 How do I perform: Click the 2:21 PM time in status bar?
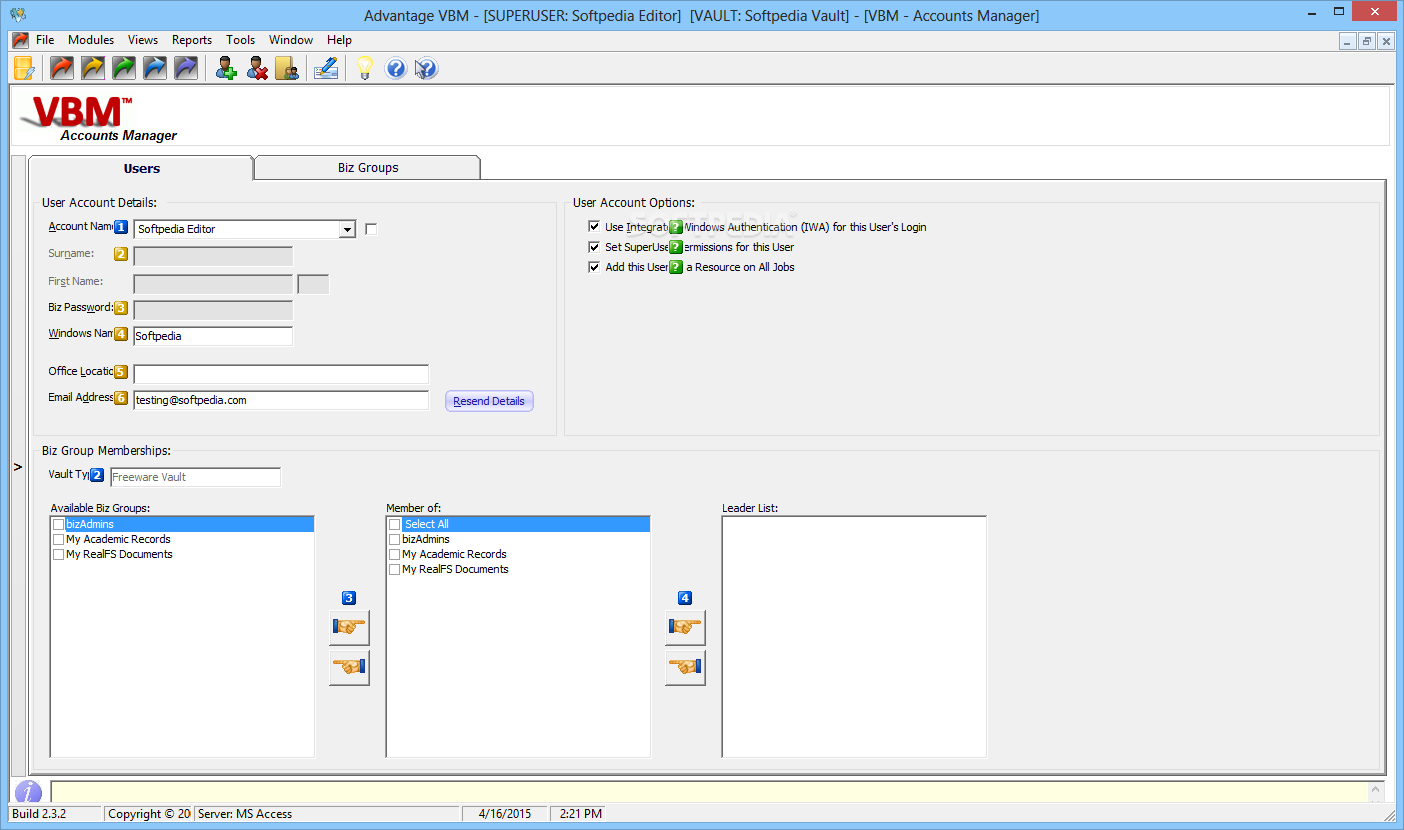pos(581,814)
